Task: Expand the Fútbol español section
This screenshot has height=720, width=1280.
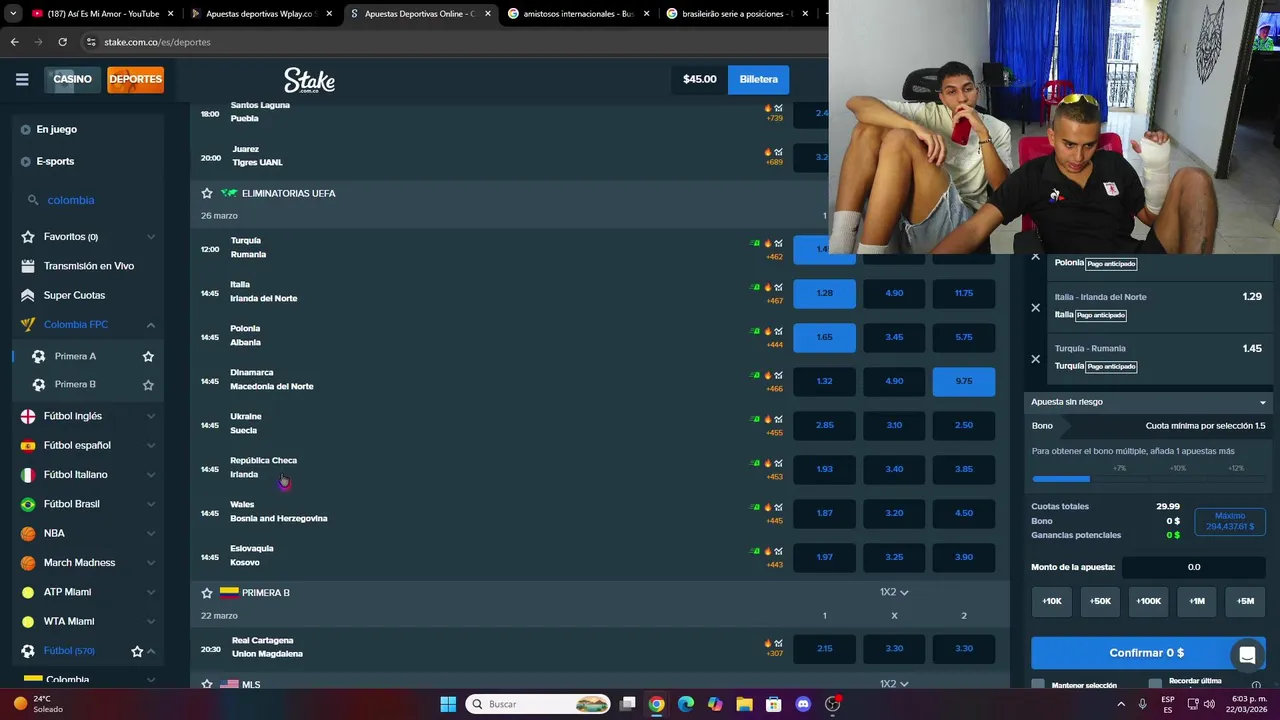Action: 151,445
